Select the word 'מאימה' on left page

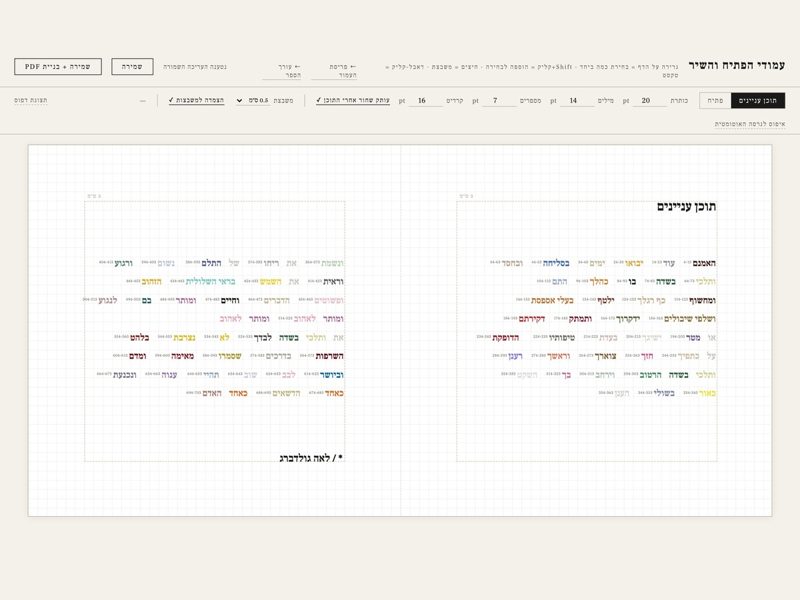182,356
